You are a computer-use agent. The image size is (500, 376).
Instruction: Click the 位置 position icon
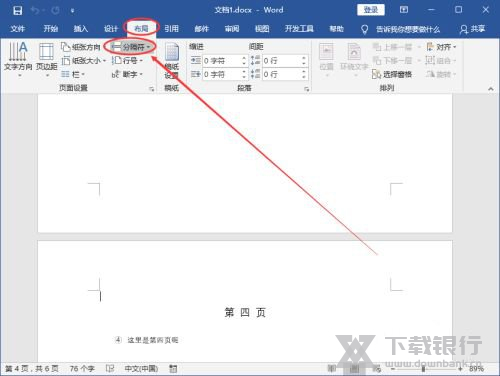point(326,59)
